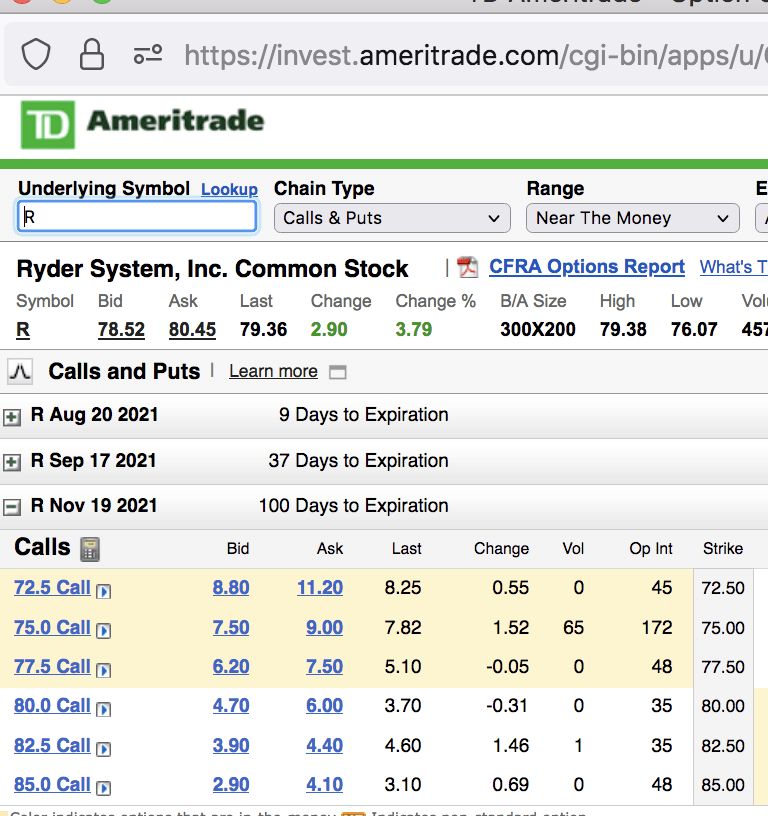Click the TD Ameritrade logo
The image size is (768, 816).
tap(143, 123)
